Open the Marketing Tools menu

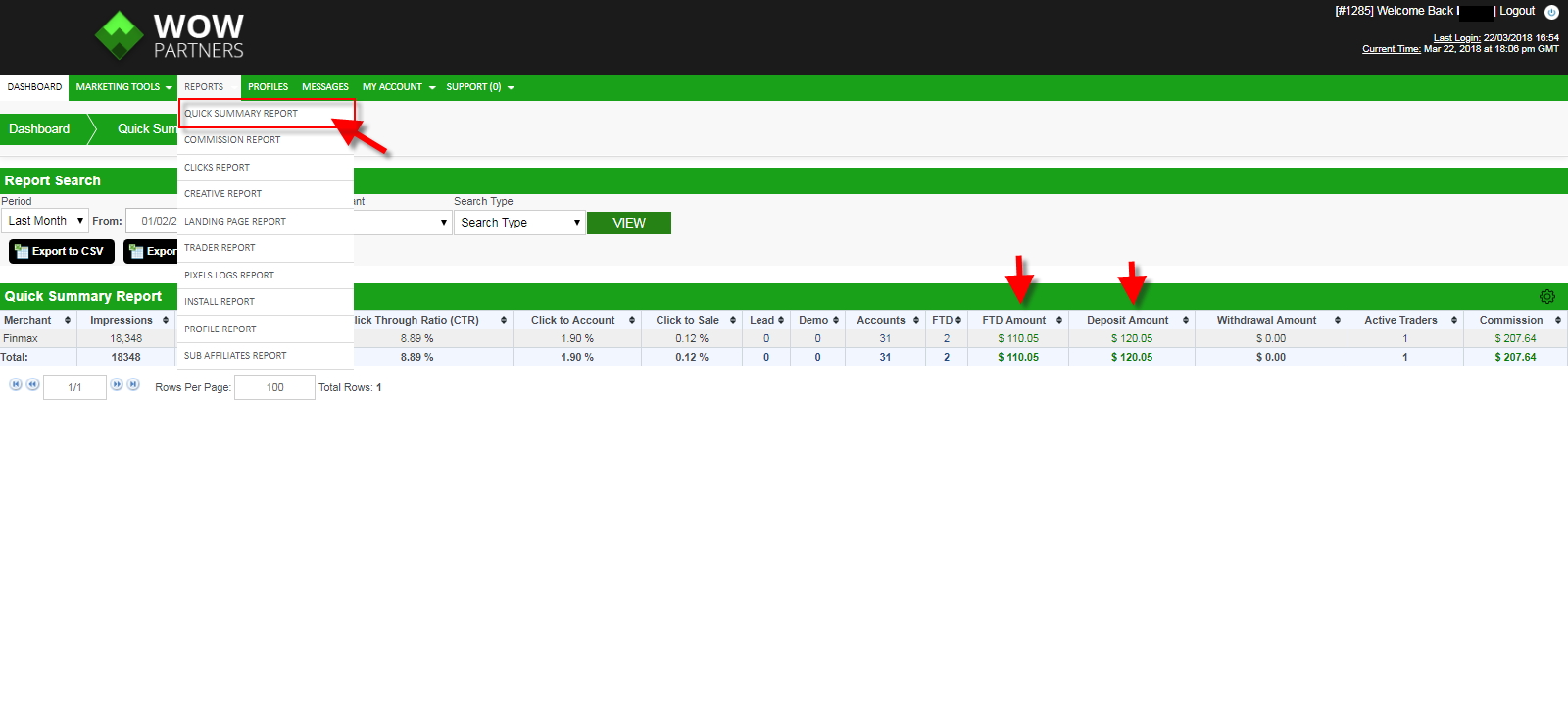(x=123, y=87)
